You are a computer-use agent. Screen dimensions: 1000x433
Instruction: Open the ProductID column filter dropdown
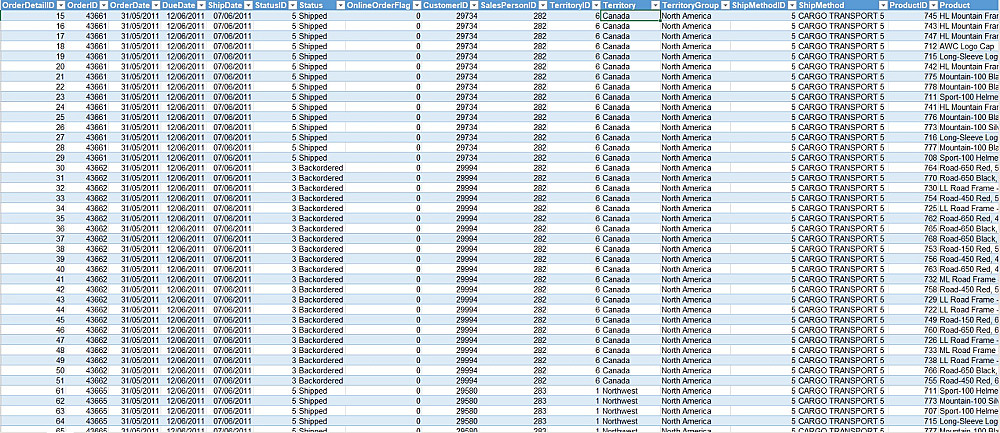pyautogui.click(x=933, y=4)
